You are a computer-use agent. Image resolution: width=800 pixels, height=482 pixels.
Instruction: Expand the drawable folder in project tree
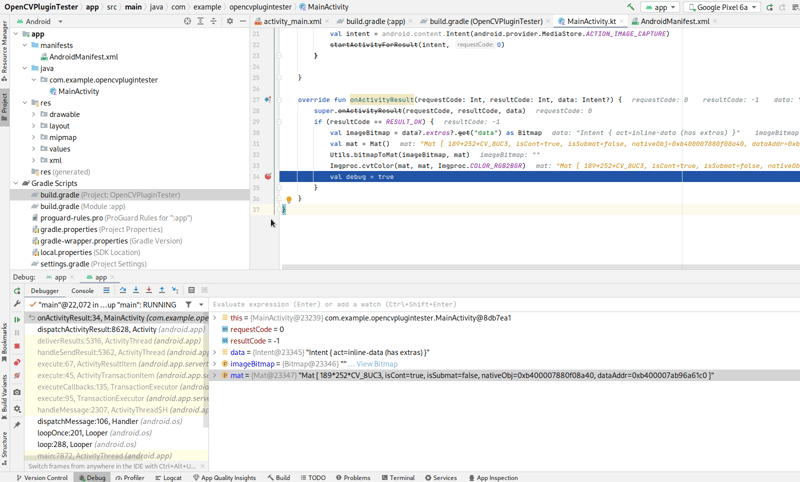click(34, 115)
